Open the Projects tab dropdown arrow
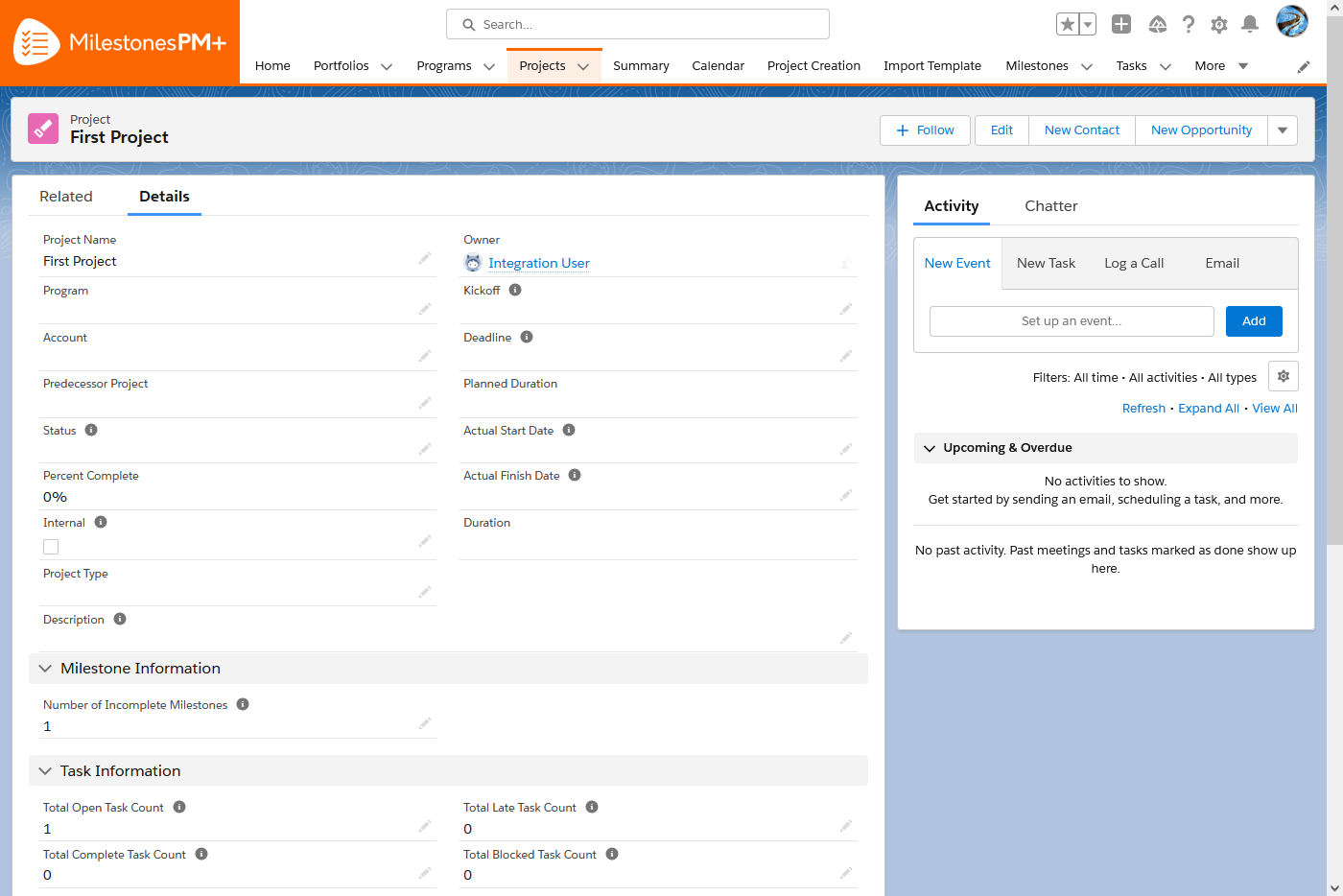Image resolution: width=1343 pixels, height=896 pixels. 584,66
